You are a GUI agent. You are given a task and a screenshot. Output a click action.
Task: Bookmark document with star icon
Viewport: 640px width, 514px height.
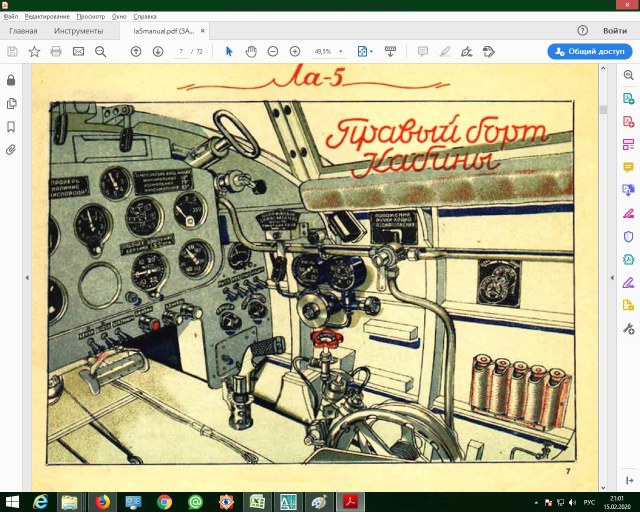[34, 51]
